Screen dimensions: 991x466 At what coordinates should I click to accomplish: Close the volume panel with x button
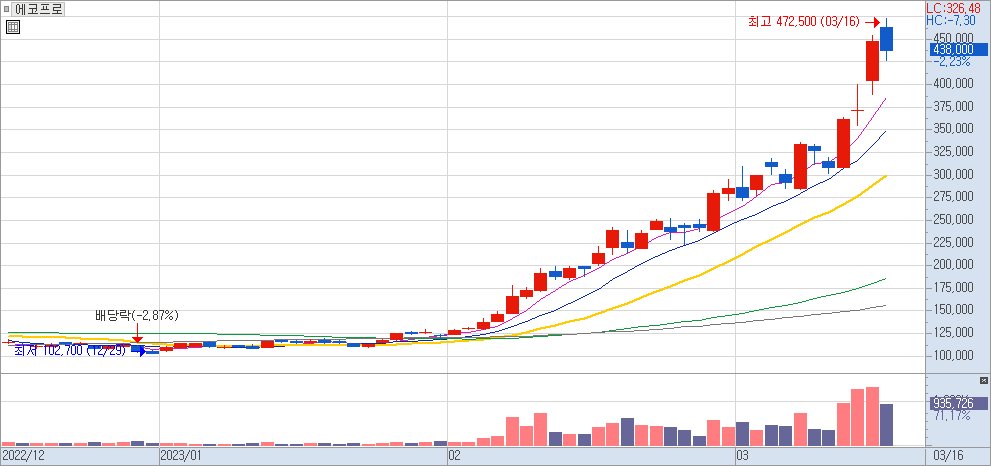coord(983,380)
